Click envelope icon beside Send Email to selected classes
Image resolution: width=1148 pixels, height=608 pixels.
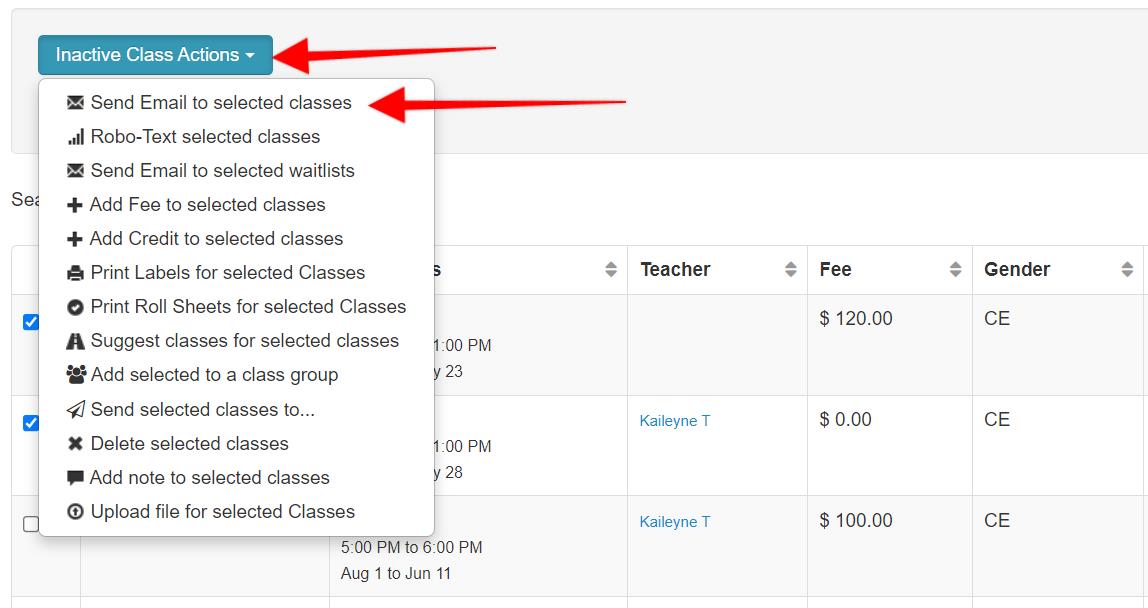pos(75,103)
